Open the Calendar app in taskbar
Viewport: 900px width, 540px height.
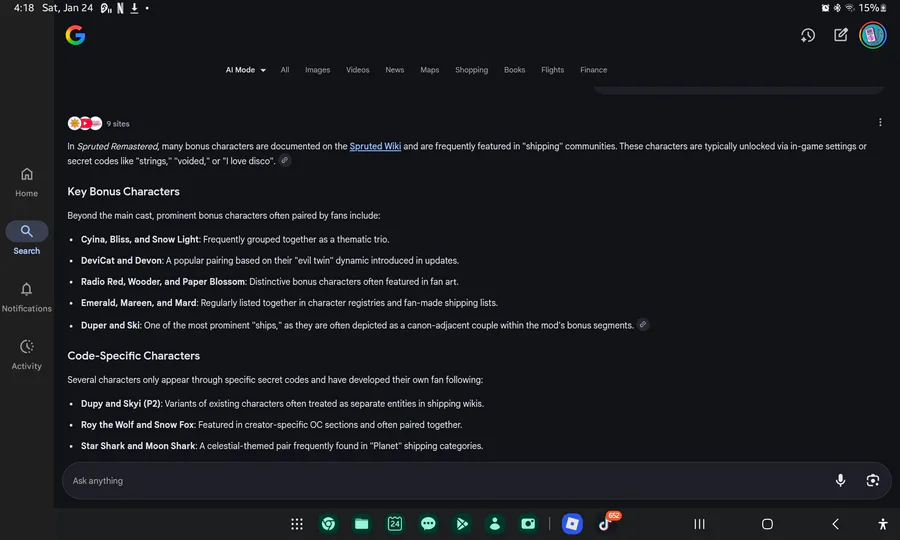tap(395, 524)
